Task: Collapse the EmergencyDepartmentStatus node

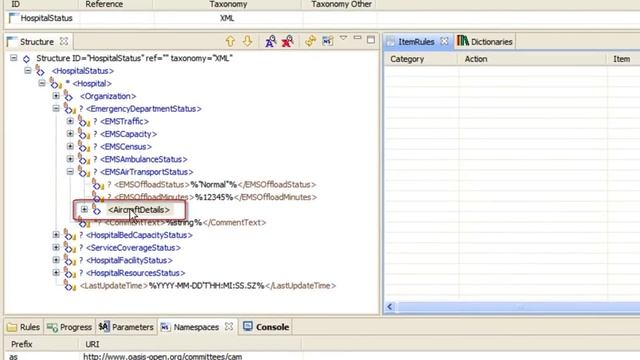Action: [x=56, y=109]
